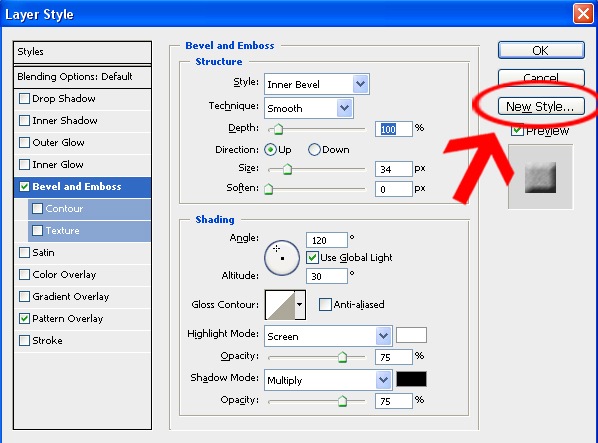Click the Depth slider handle
Image resolution: width=598 pixels, height=443 pixels.
click(x=278, y=129)
